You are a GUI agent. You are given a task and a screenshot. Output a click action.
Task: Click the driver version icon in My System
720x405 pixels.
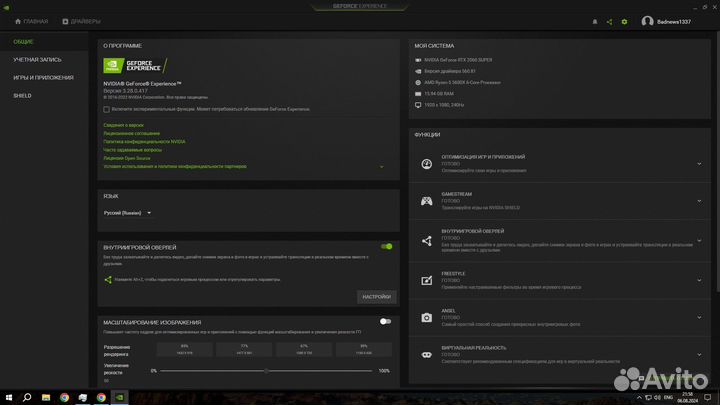pos(418,71)
